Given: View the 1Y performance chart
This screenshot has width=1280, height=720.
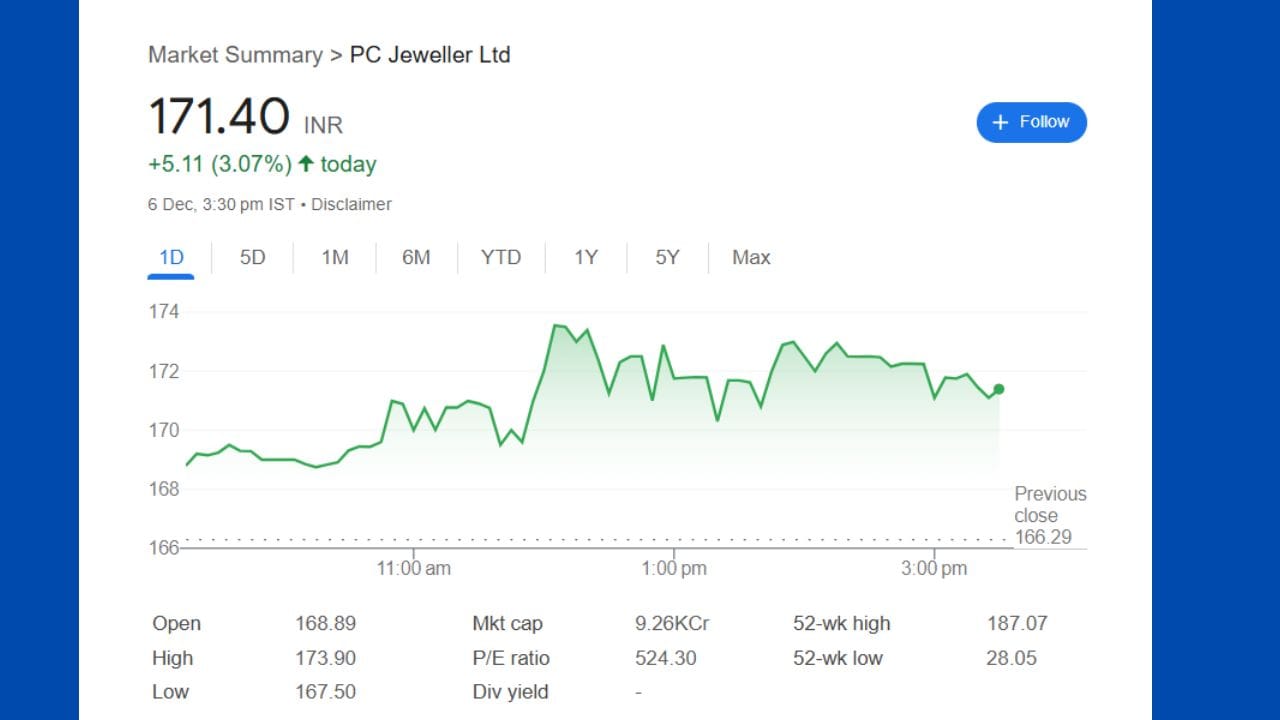Looking at the screenshot, I should [x=585, y=257].
